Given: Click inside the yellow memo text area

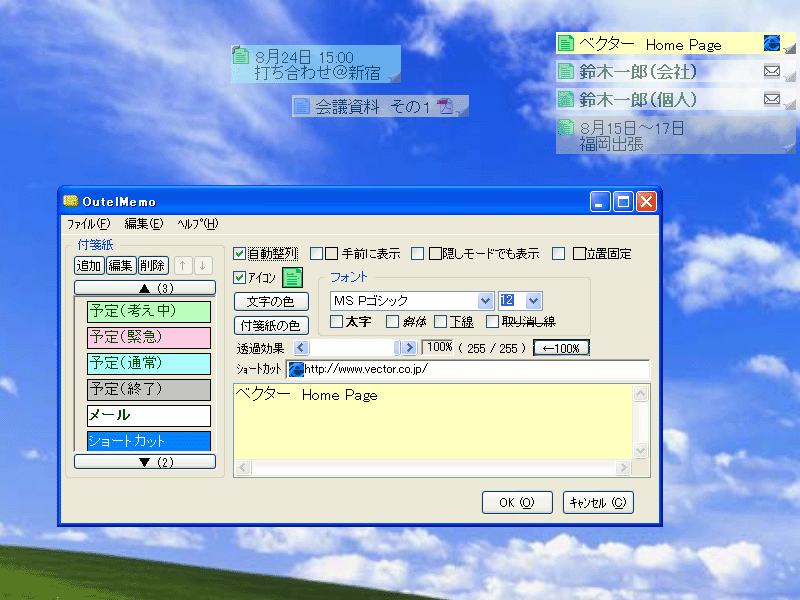Looking at the screenshot, I should (x=433, y=422).
